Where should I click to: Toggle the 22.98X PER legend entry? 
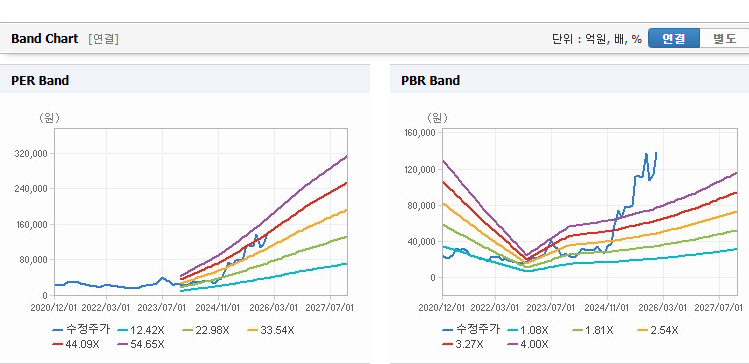tap(206, 330)
